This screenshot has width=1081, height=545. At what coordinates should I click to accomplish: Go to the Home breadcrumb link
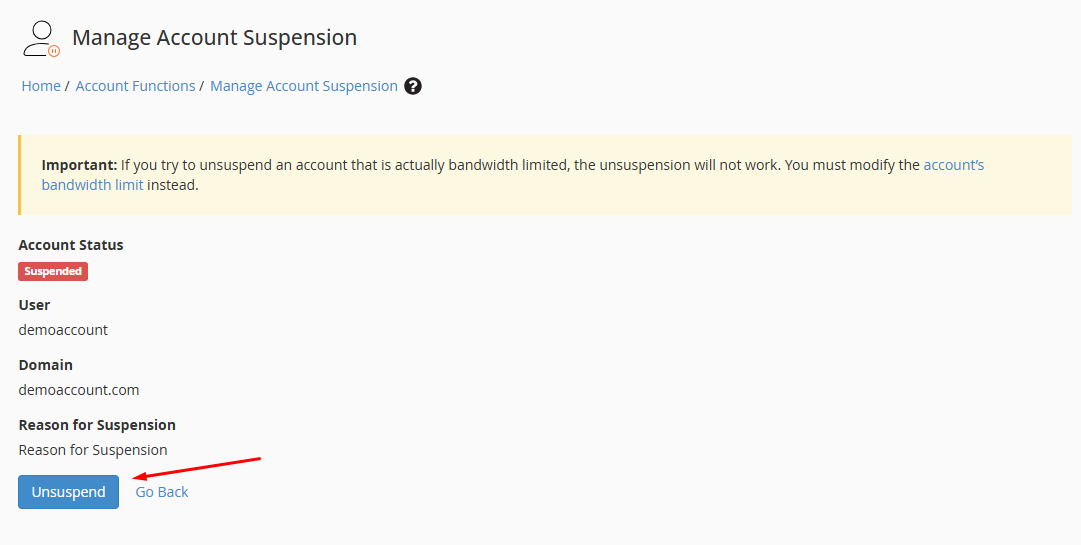point(41,86)
